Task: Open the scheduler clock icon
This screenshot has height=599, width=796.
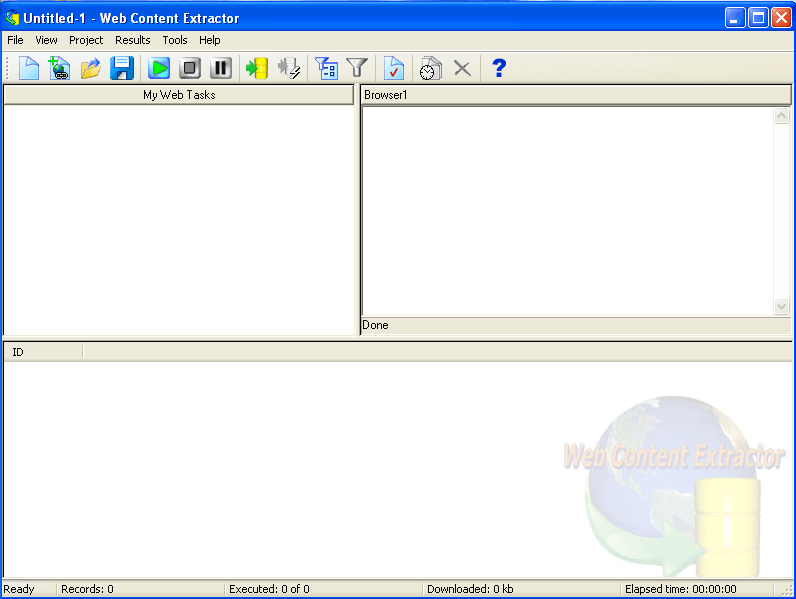Action: coord(430,68)
